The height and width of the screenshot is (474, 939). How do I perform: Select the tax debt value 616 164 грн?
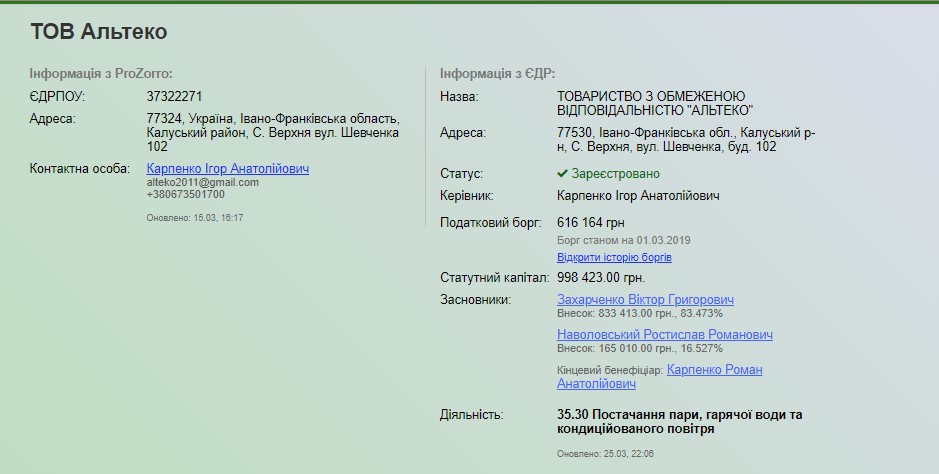(597, 222)
